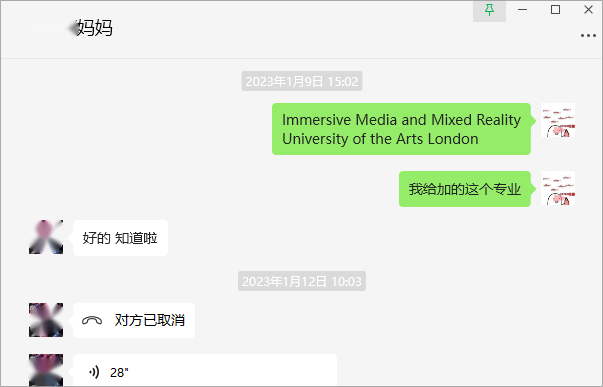Click the 好的 知道啦 message bubble
The image size is (603, 387).
tap(120, 238)
